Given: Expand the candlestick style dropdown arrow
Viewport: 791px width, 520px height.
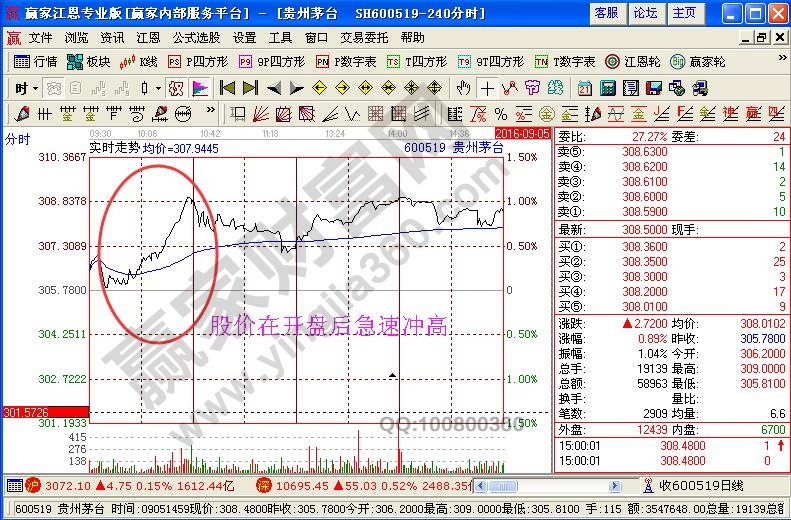Looking at the screenshot, I should point(158,88).
